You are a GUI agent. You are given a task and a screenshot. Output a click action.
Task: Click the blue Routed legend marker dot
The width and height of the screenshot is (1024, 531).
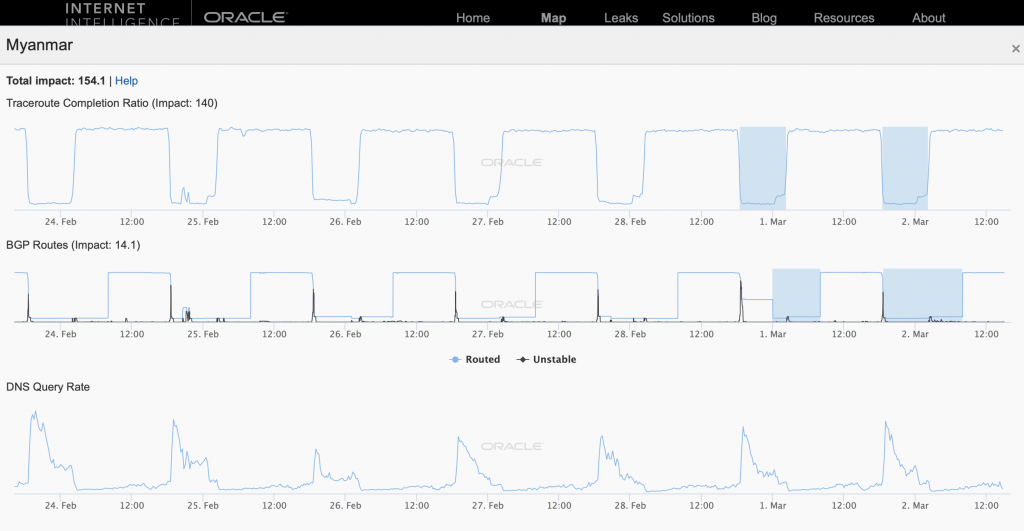pyautogui.click(x=455, y=359)
